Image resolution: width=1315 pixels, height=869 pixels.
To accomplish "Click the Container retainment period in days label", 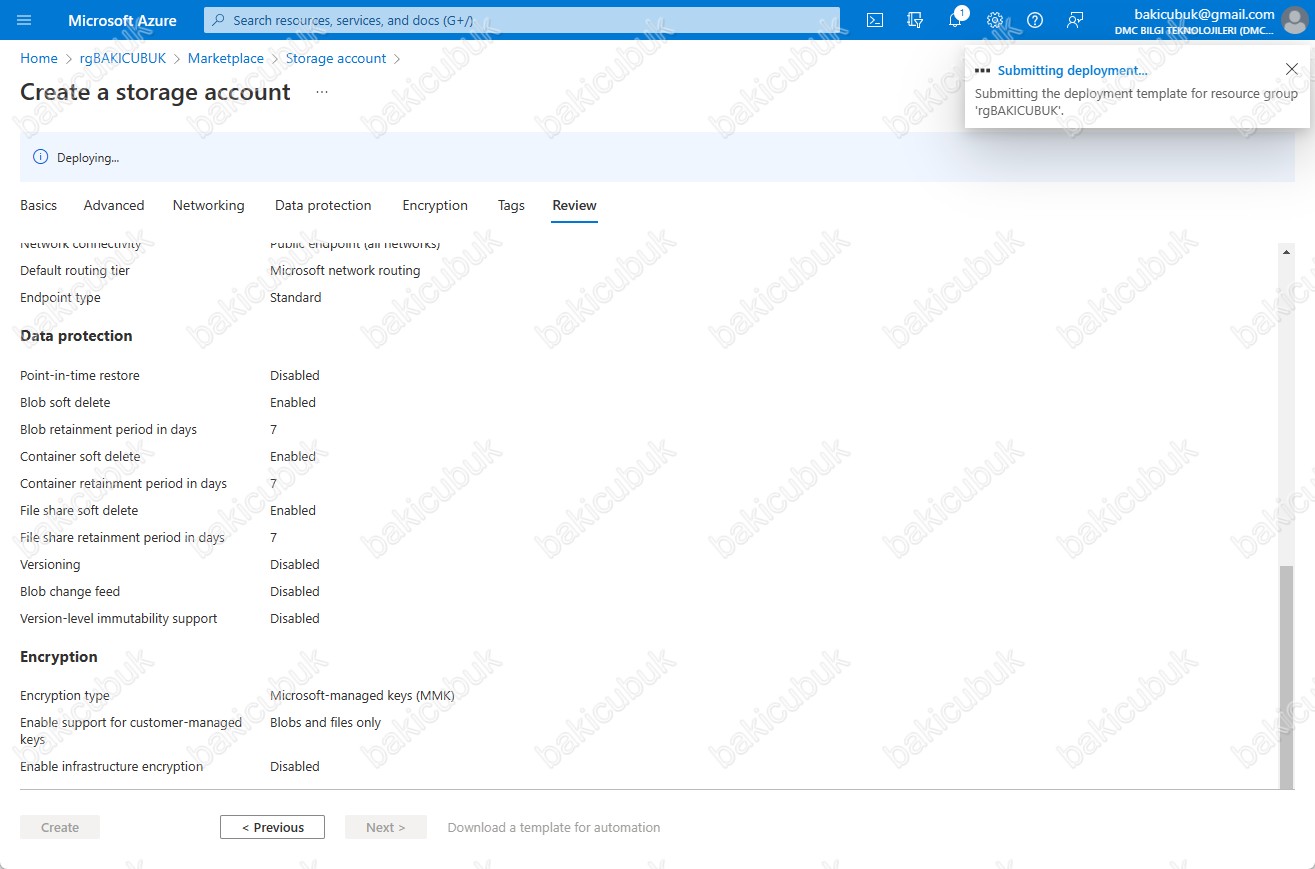I will pyautogui.click(x=124, y=484).
